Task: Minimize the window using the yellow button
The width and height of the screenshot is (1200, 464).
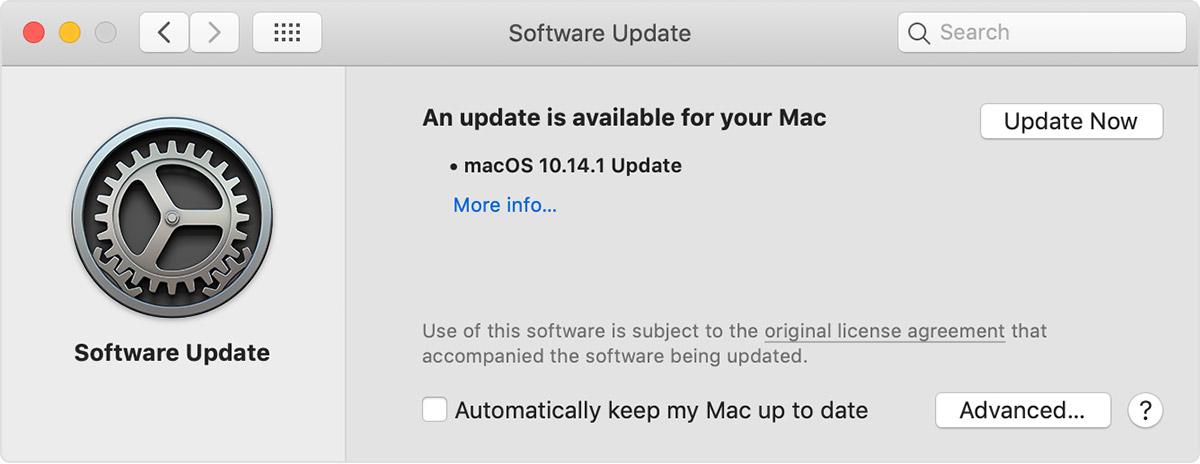Action: (70, 33)
